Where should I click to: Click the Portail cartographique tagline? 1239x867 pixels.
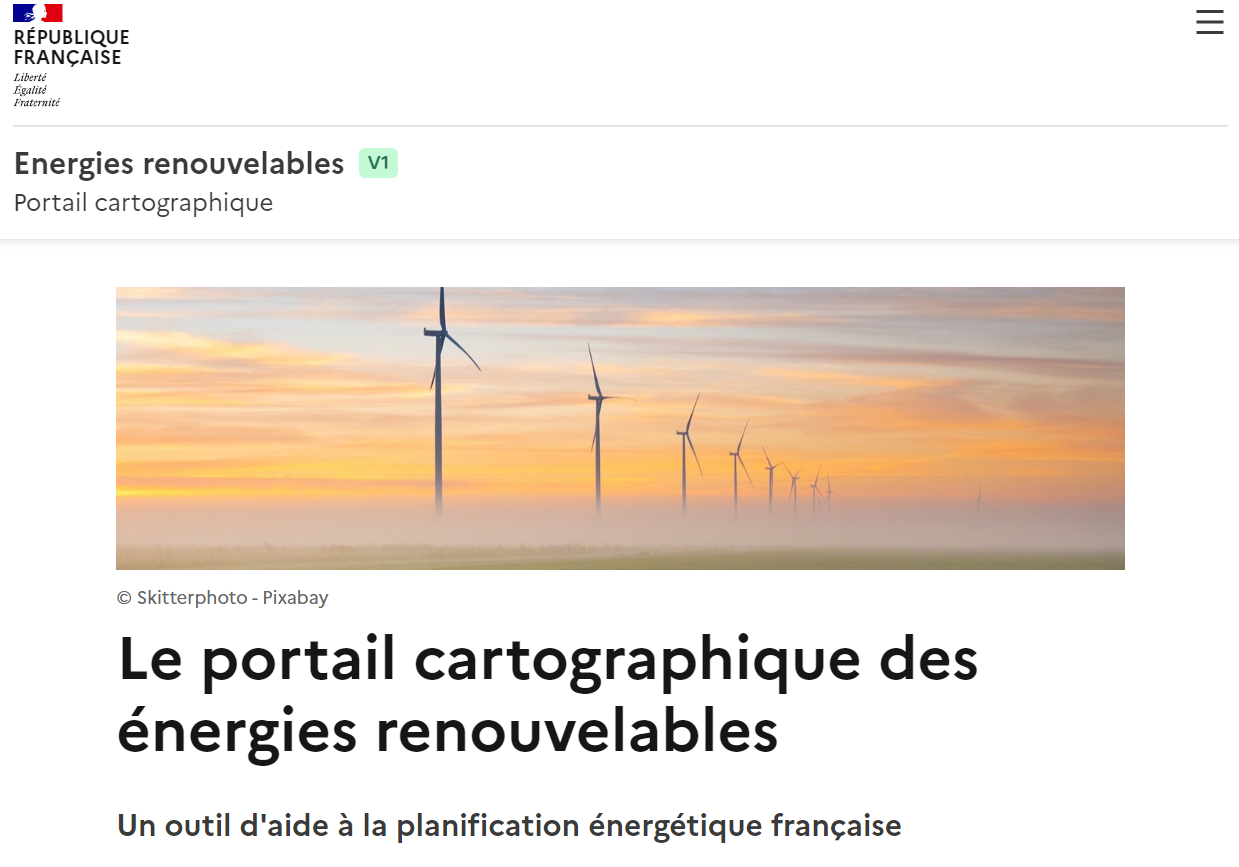tap(143, 202)
